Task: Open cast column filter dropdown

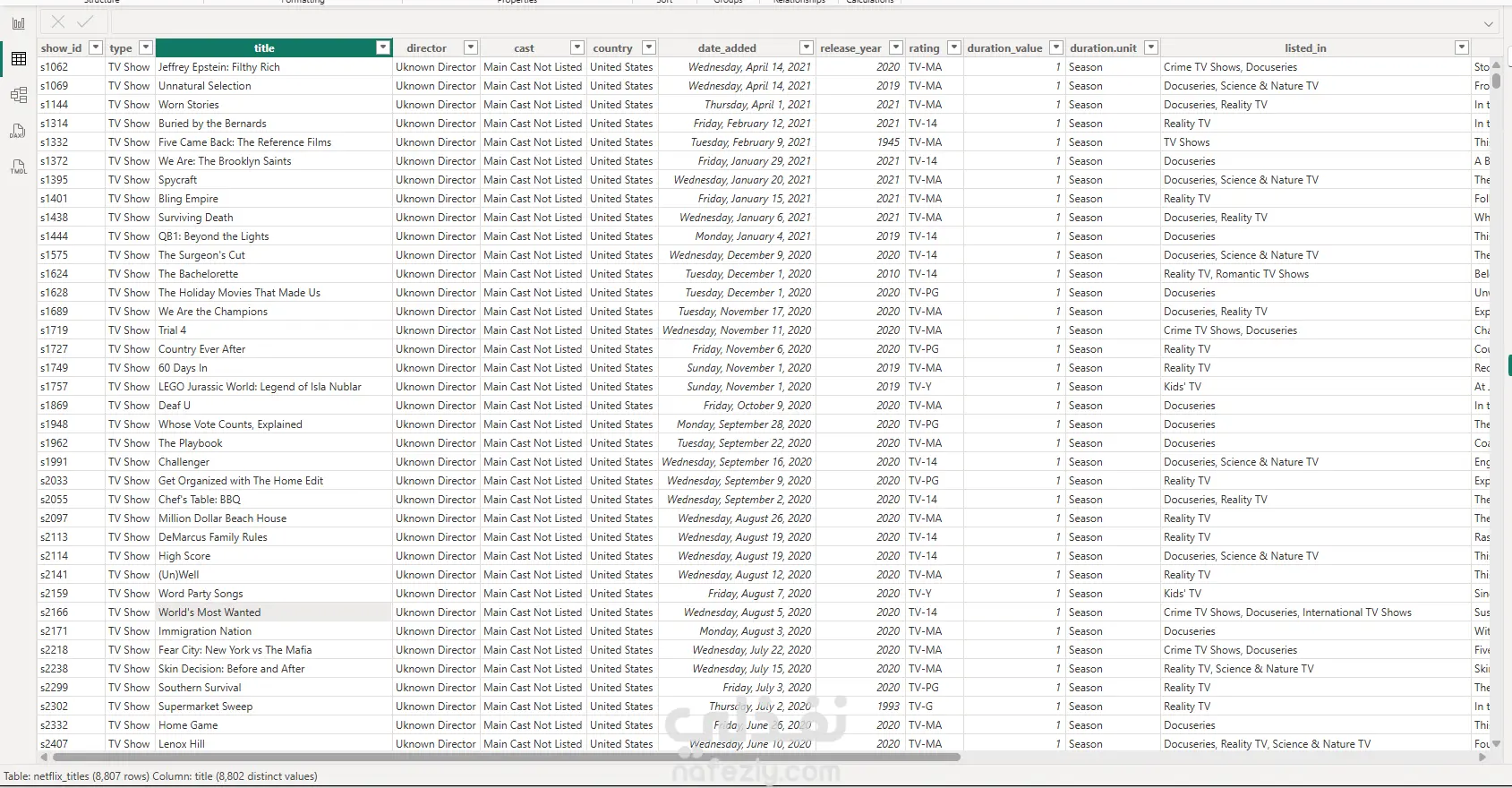Action: (577, 47)
